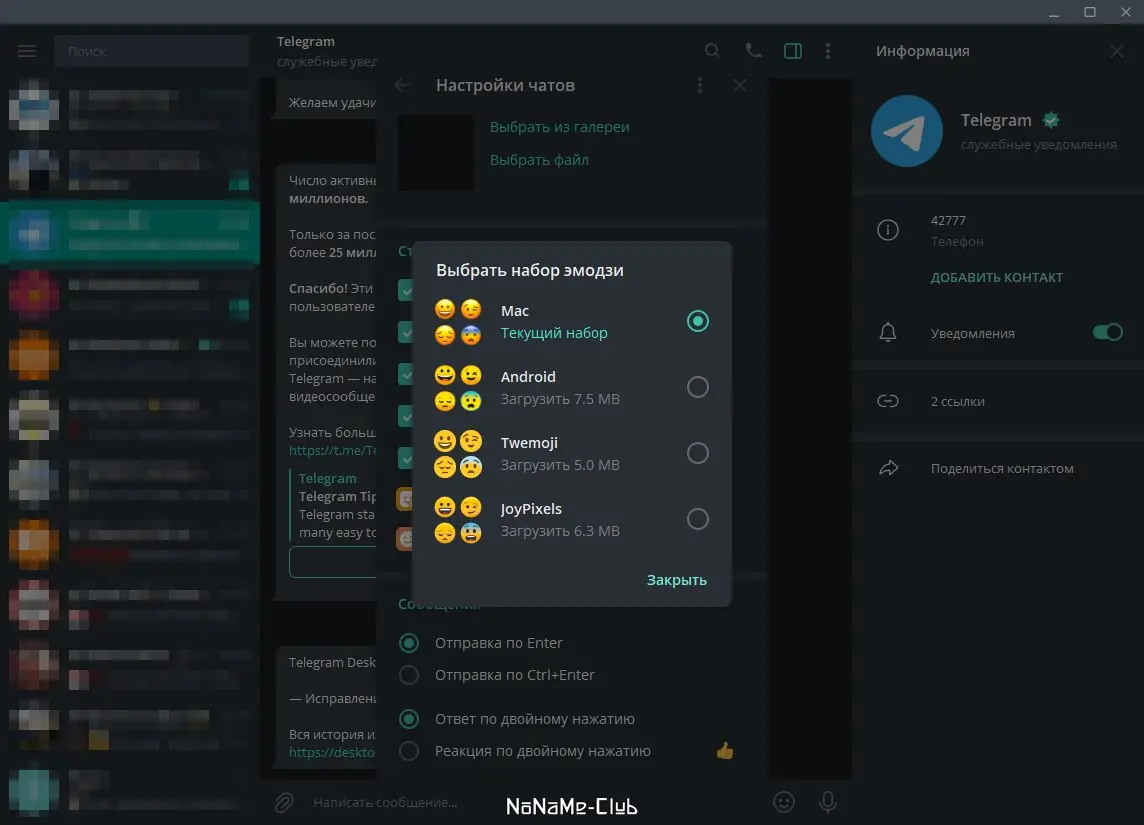The image size is (1144, 825).
Task: Start a call with phone icon
Action: [x=753, y=50]
